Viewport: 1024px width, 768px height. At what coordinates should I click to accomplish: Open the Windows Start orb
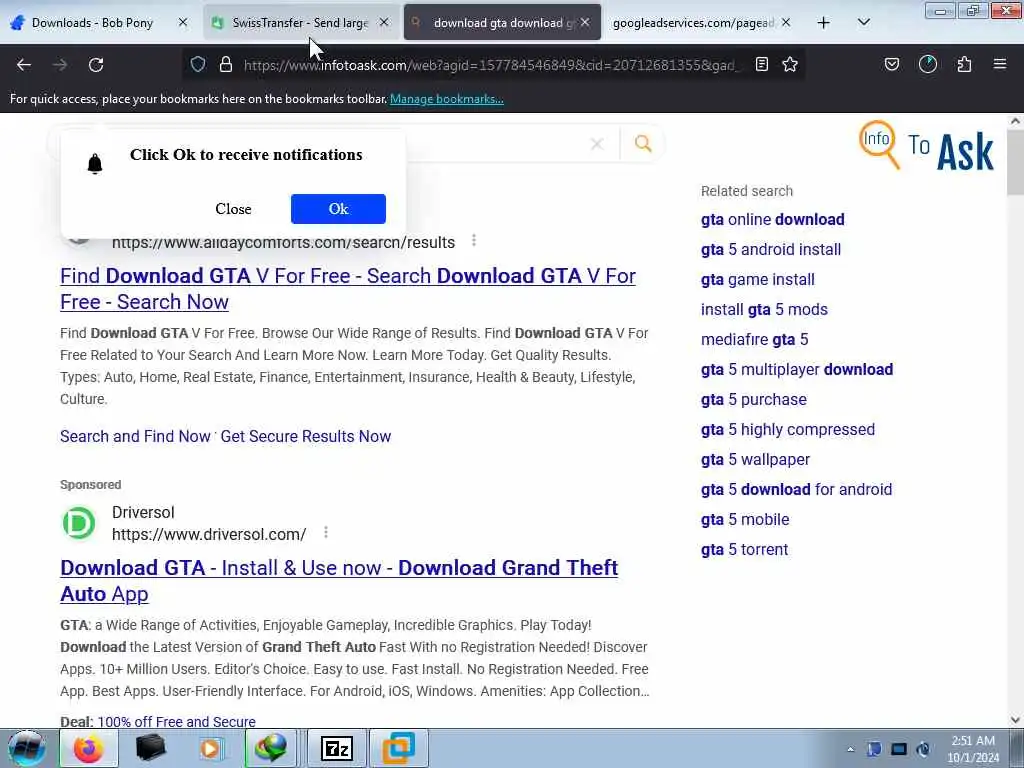[26, 748]
